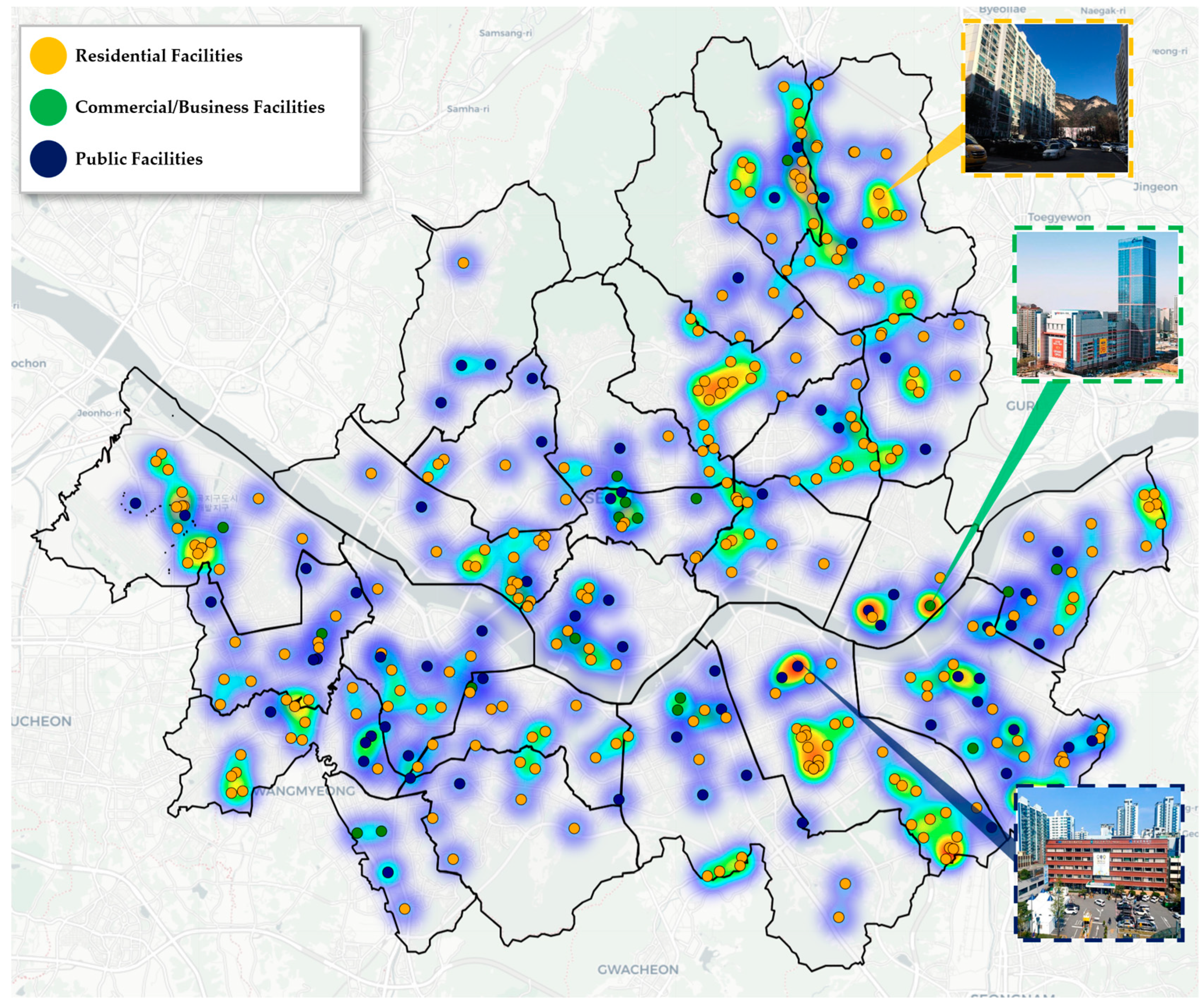Viewport: 1204px width, 1002px height.
Task: Click the isolated navy marker at the far west
Action: point(135,503)
